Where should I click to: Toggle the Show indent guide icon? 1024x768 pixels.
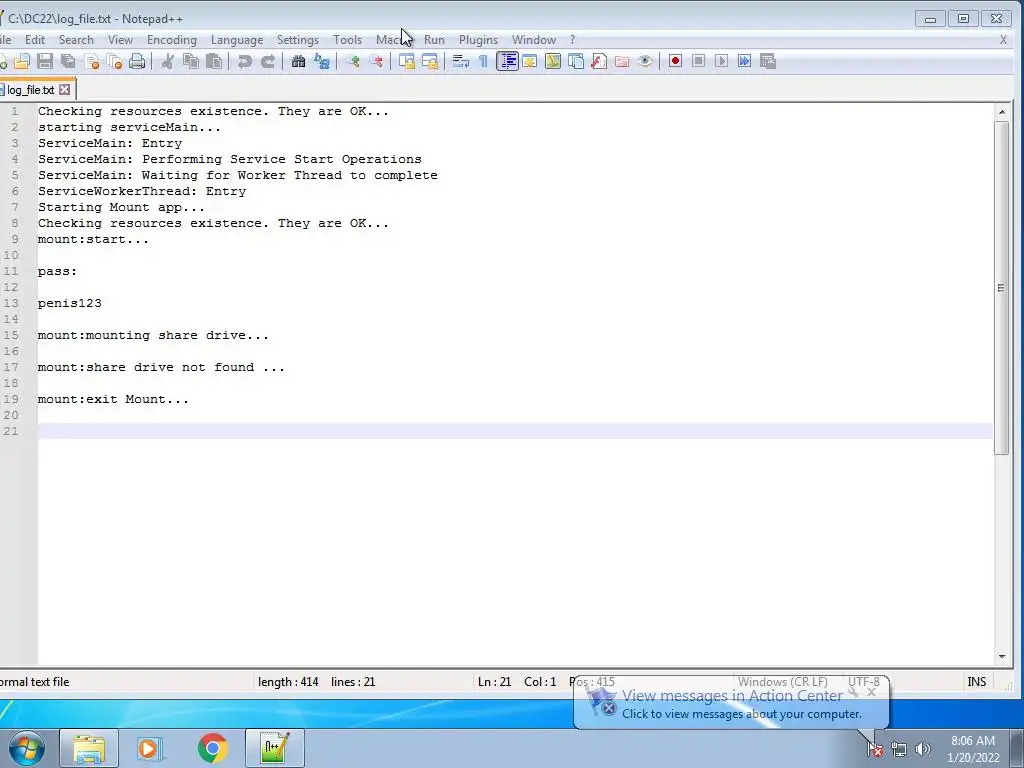507,61
